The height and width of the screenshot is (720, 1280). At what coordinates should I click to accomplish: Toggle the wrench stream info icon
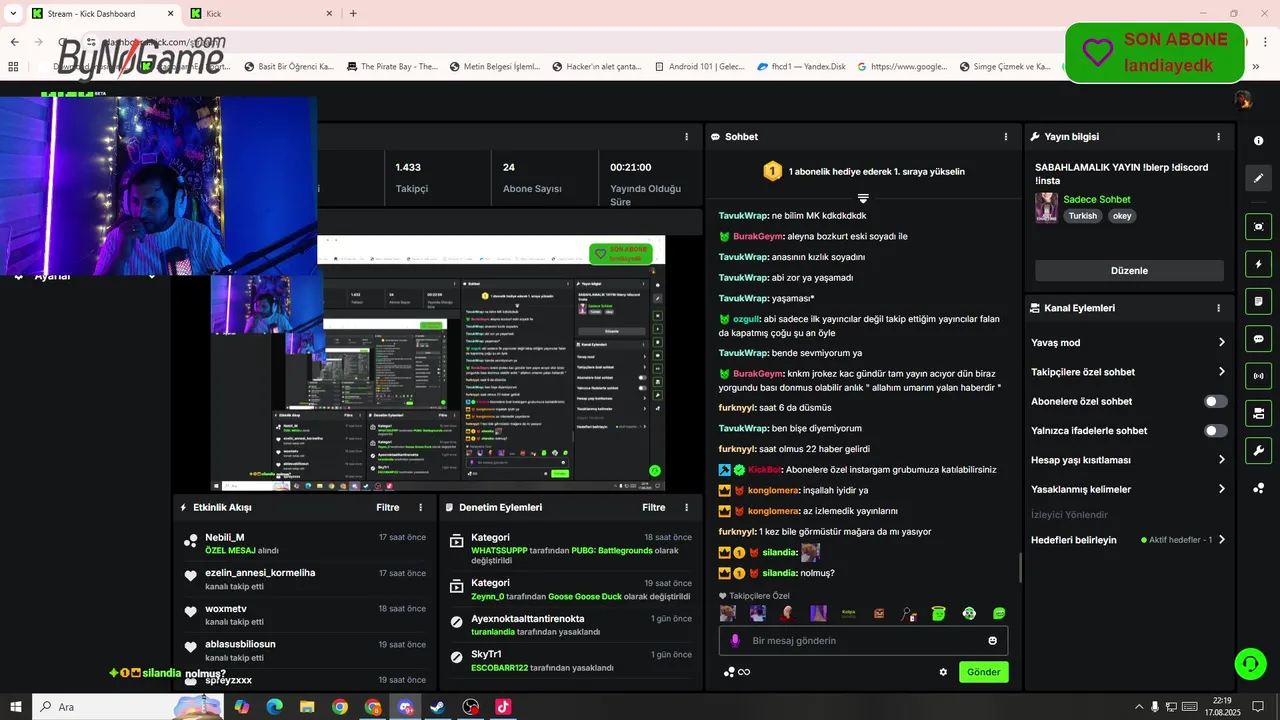click(x=1258, y=450)
